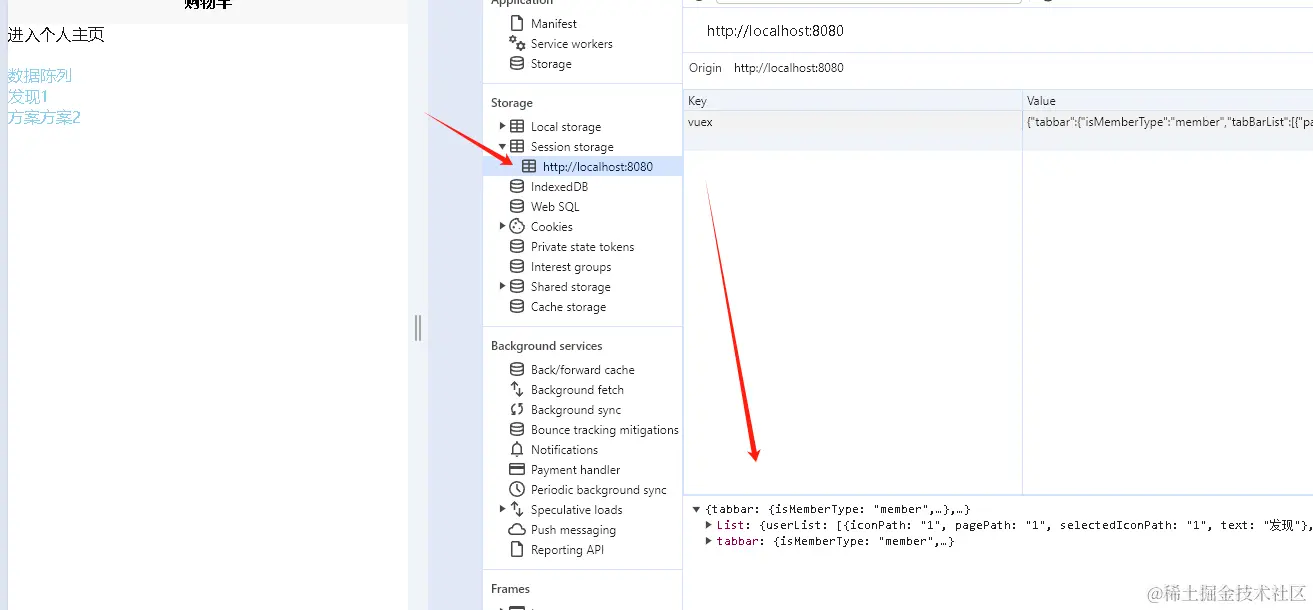This screenshot has width=1313, height=610.
Task: Select IndexedDB in the Storage section
Action: point(559,186)
